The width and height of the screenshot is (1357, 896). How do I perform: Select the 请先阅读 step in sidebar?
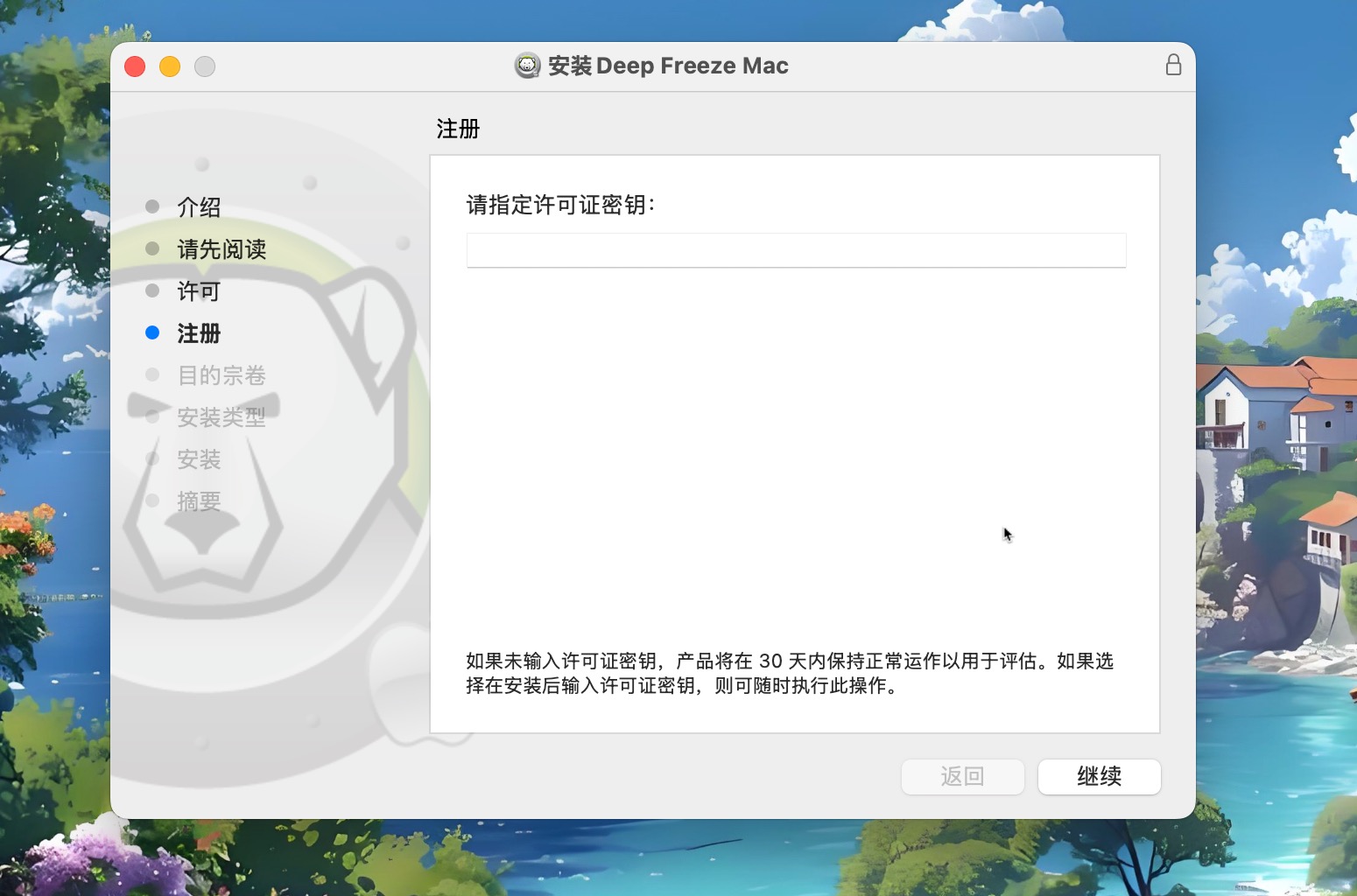221,249
